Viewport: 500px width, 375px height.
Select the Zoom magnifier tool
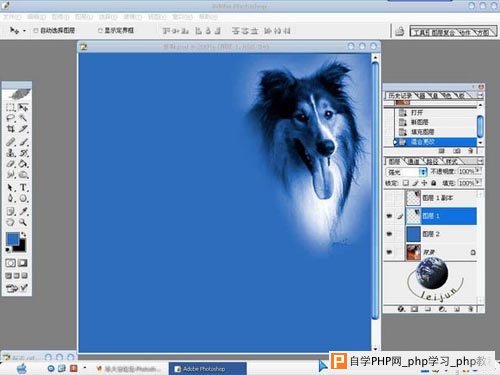[23, 222]
